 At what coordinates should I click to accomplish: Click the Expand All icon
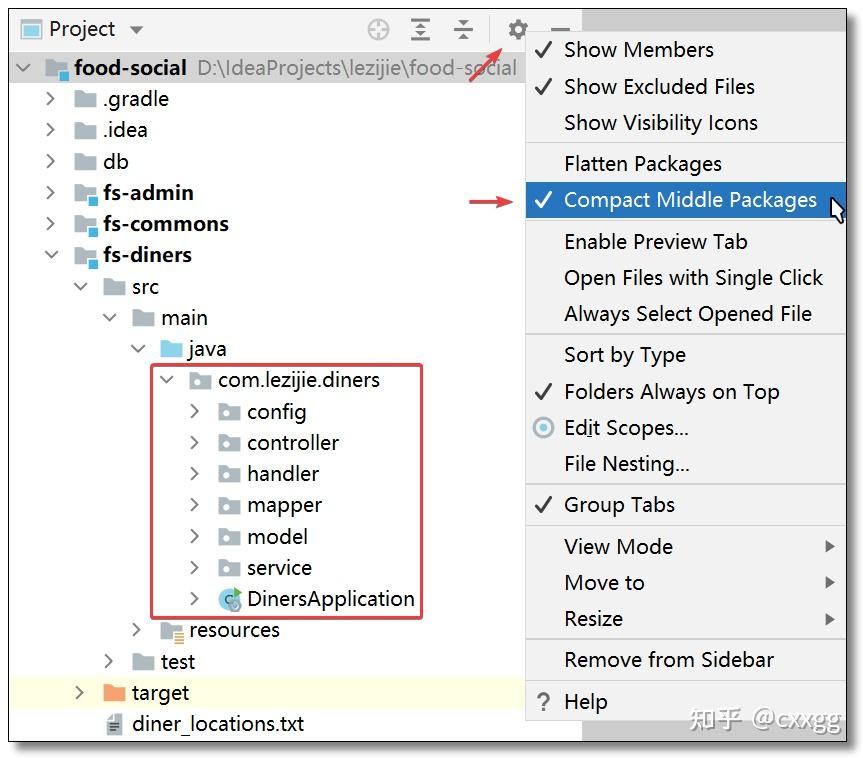click(420, 29)
